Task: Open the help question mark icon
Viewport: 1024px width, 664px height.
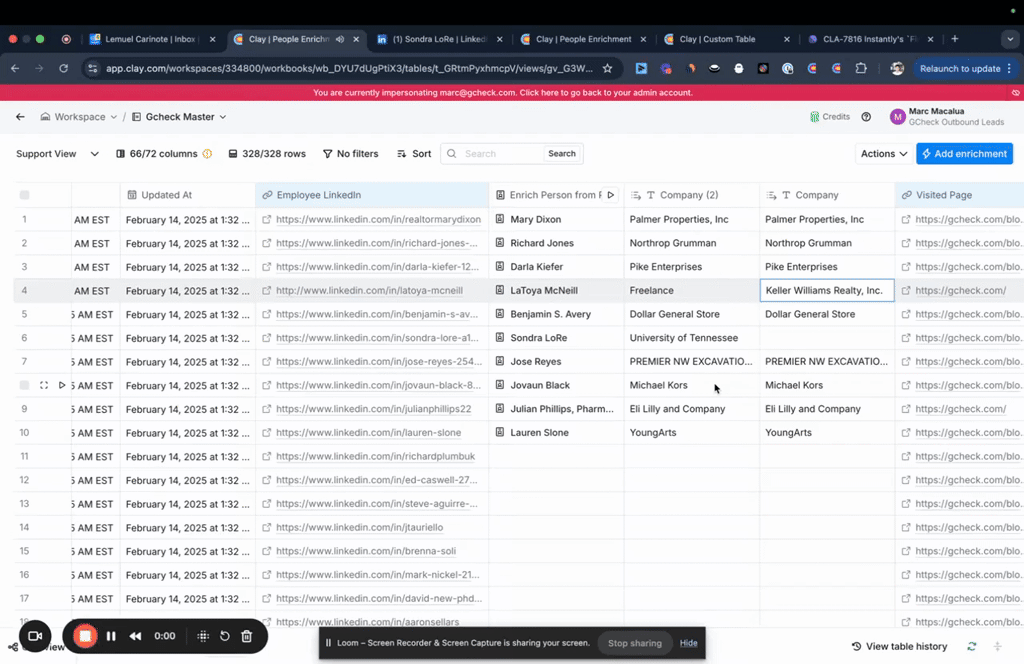Action: 866,117
